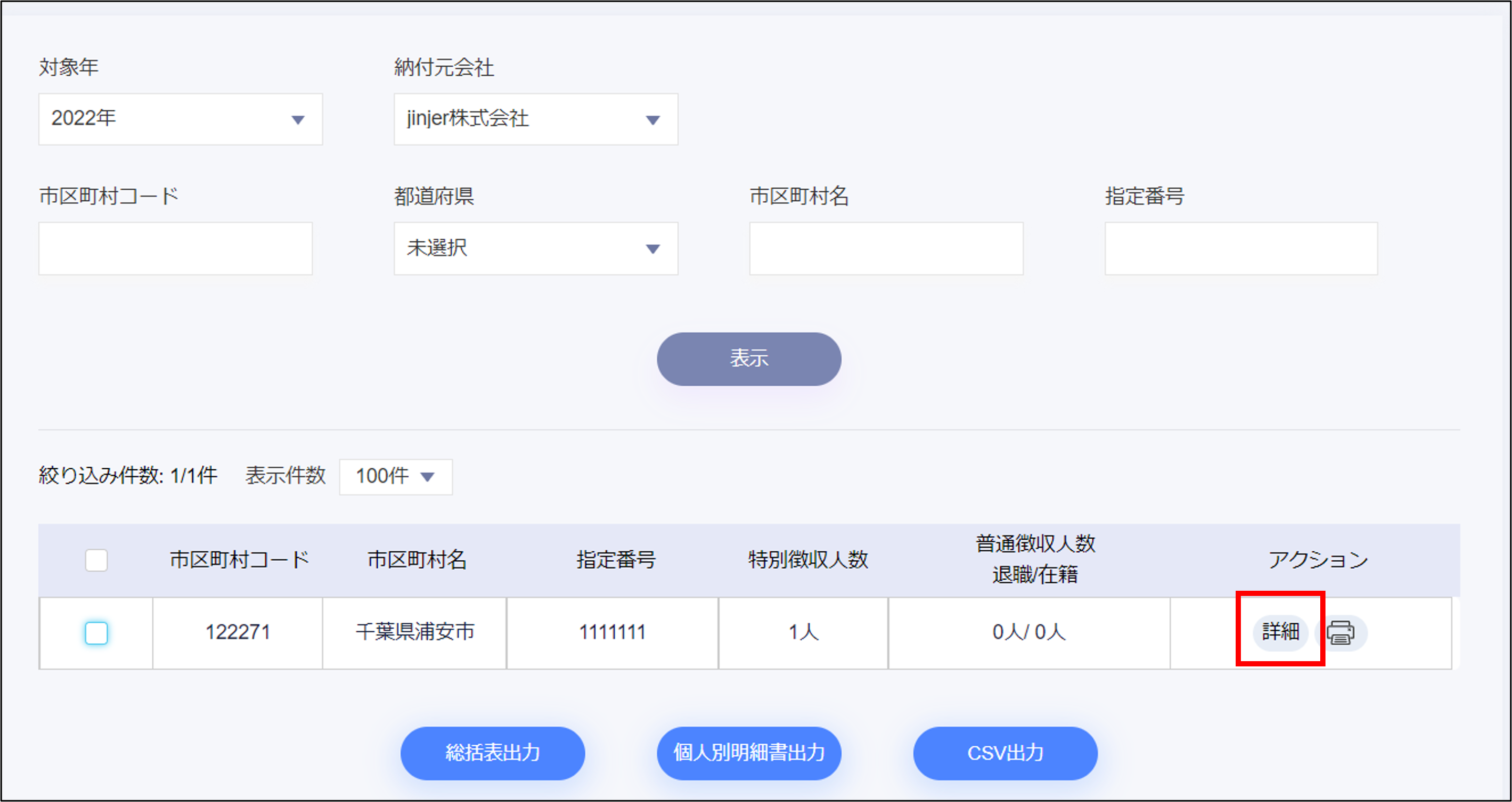
Task: Export with the CSV出力 button
Action: point(1005,753)
